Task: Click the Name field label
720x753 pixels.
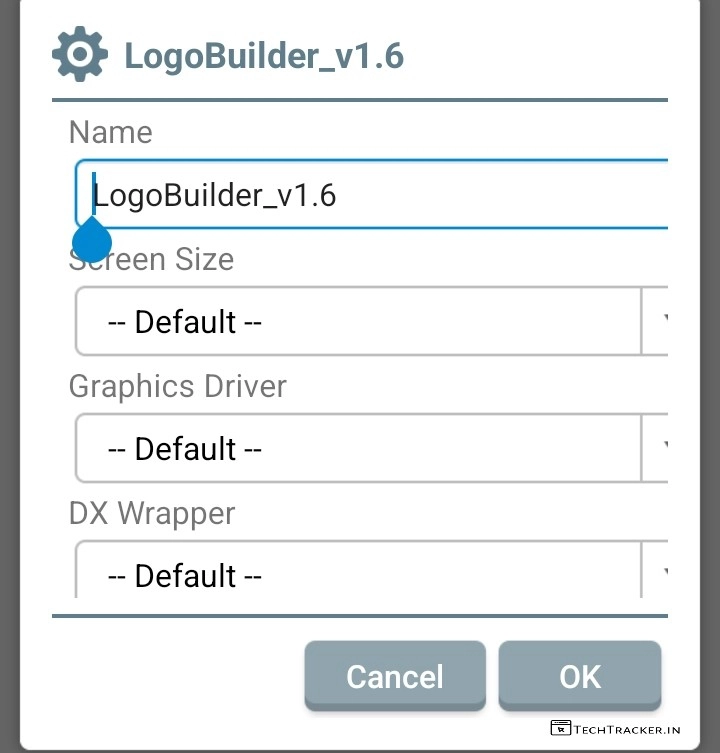Action: [x=111, y=133]
